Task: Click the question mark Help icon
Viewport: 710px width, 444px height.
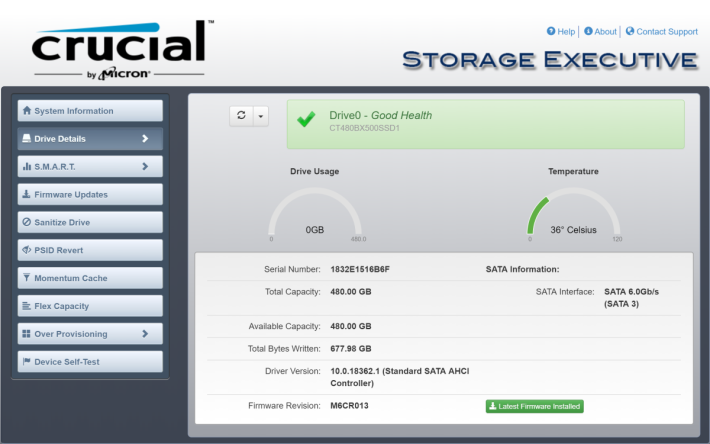Action: pos(551,31)
